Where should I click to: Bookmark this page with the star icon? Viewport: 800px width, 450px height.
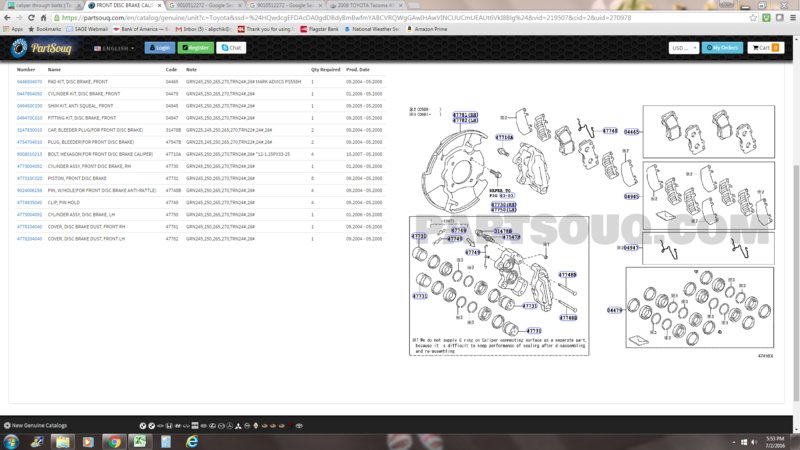click(x=753, y=17)
